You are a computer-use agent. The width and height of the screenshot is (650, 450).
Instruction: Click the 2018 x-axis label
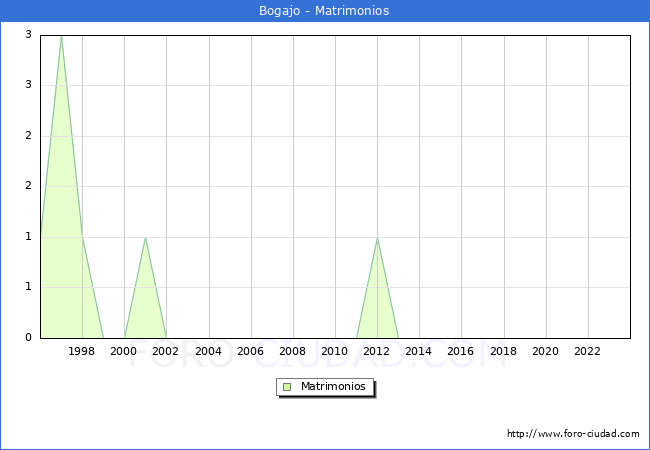tap(503, 351)
